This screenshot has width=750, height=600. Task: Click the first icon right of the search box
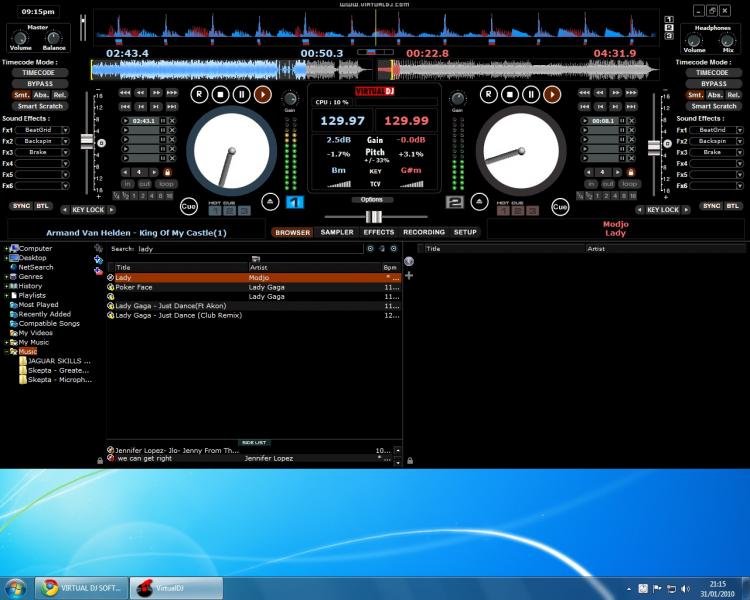[370, 249]
